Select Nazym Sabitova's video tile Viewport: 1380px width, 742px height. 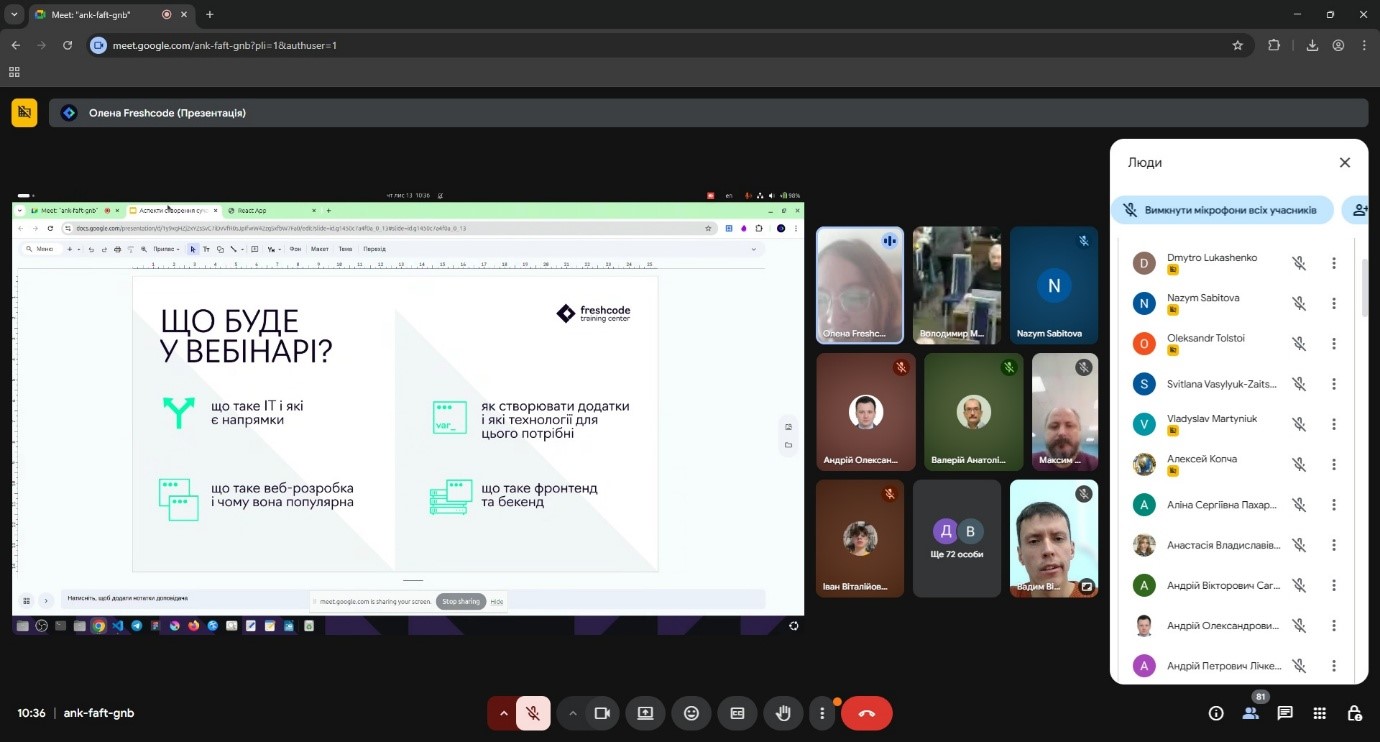click(1053, 285)
